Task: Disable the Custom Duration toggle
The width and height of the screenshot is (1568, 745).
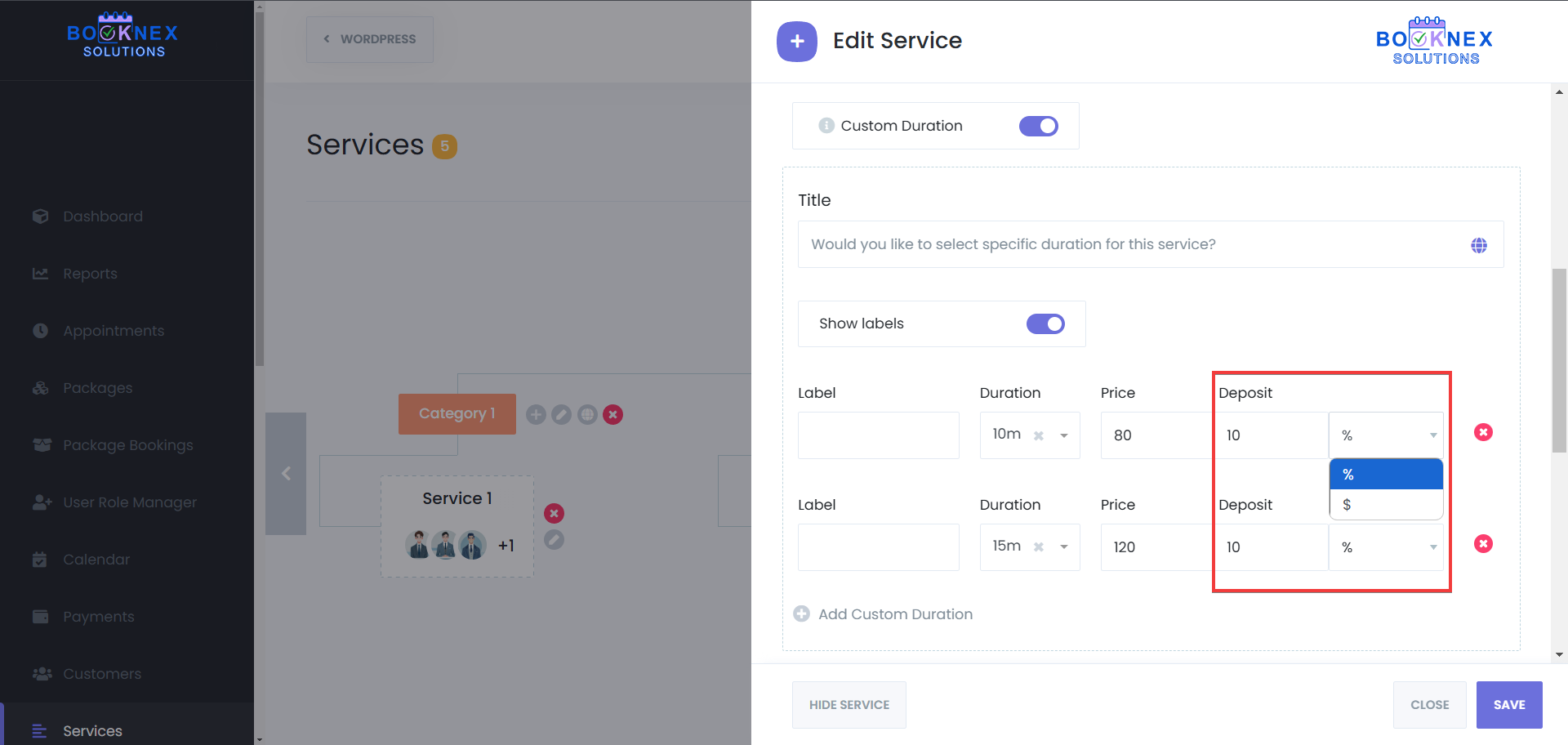Action: [1038, 126]
